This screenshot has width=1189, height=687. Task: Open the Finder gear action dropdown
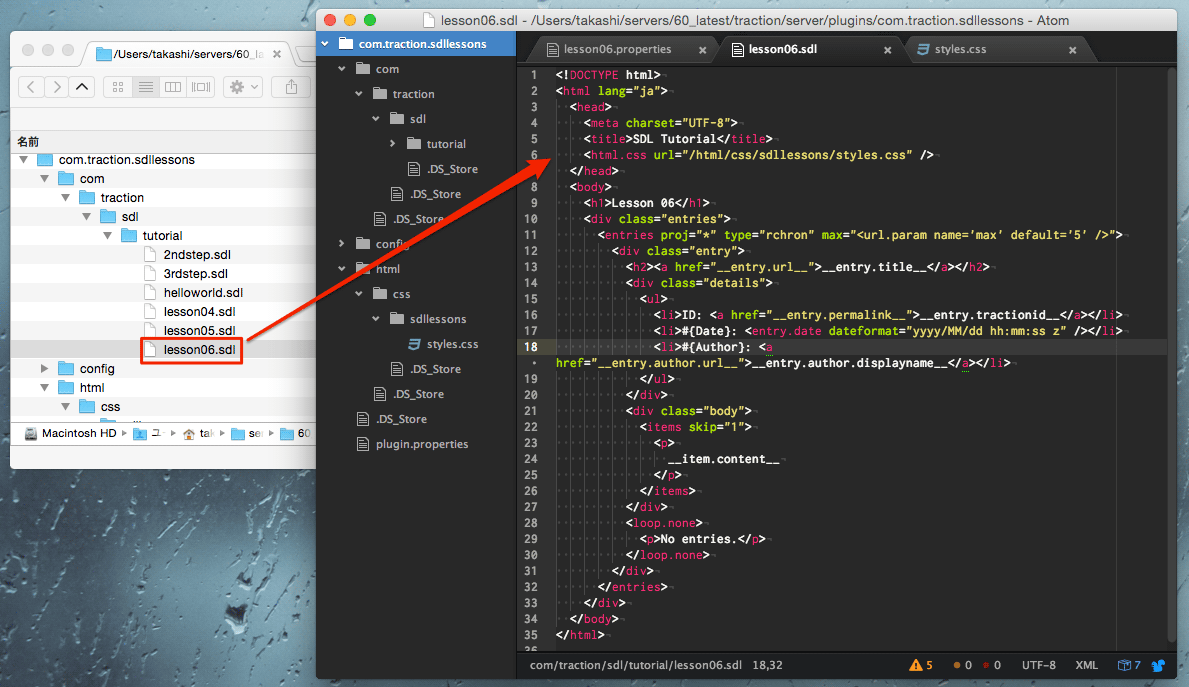[243, 87]
